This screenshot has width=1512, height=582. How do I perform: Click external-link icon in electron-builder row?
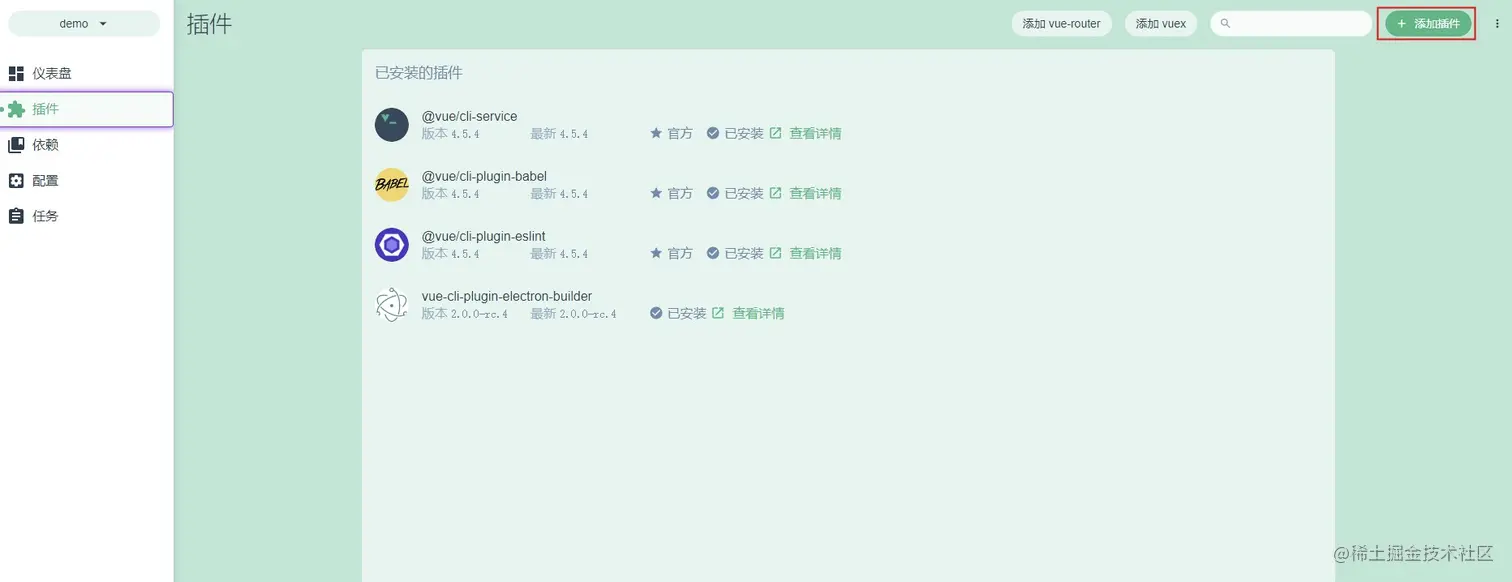[718, 313]
